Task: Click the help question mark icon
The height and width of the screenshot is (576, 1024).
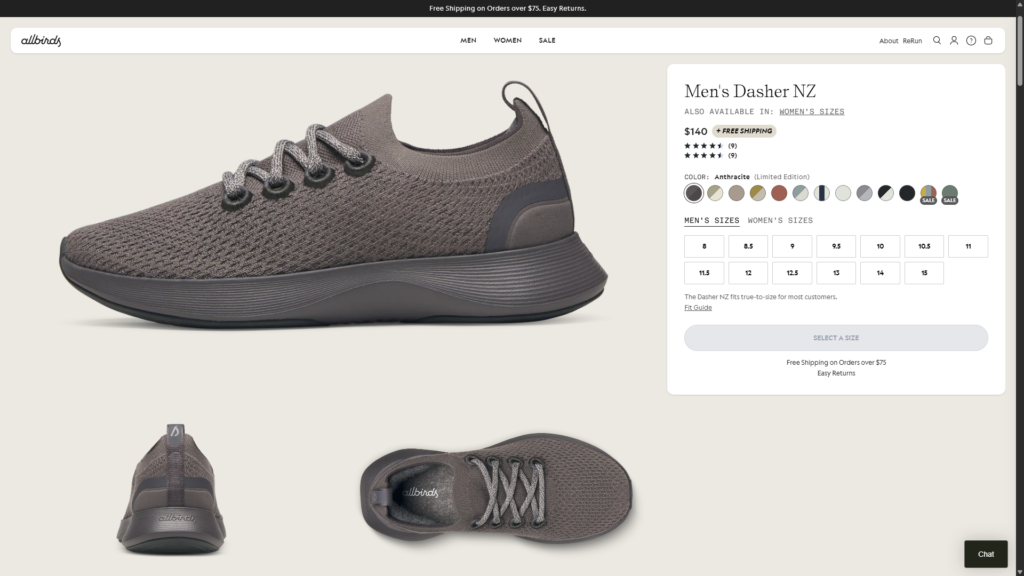Action: coord(971,41)
